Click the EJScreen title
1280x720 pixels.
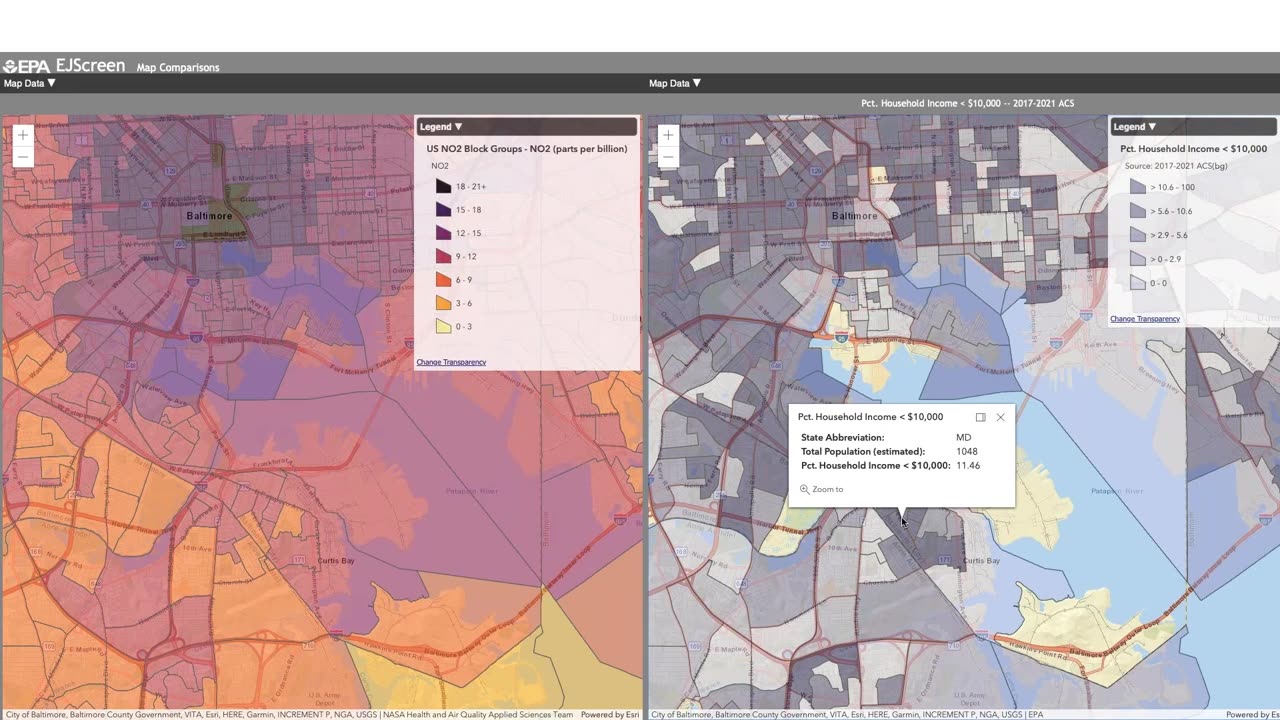tap(90, 66)
